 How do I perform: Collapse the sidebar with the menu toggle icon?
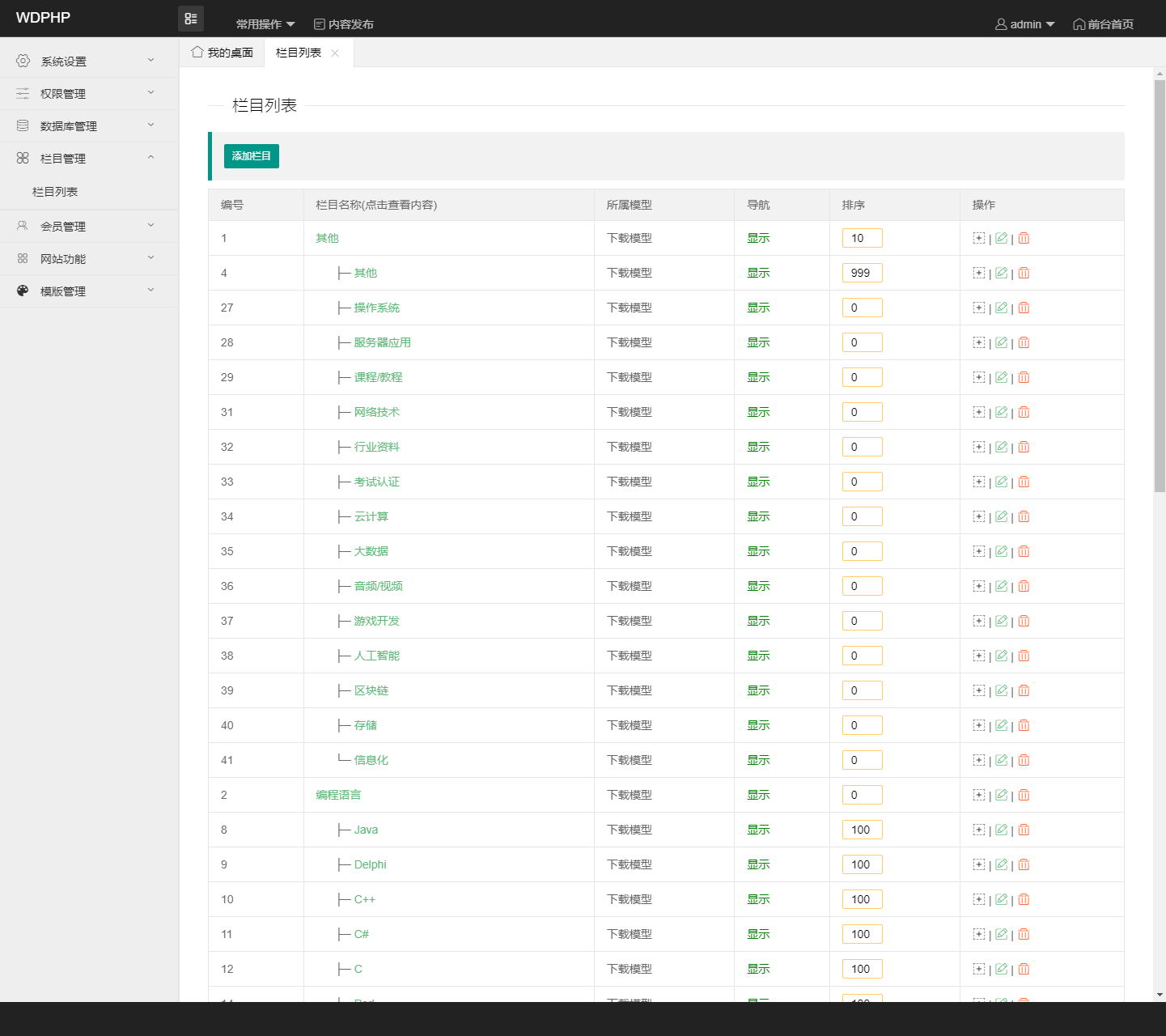191,19
